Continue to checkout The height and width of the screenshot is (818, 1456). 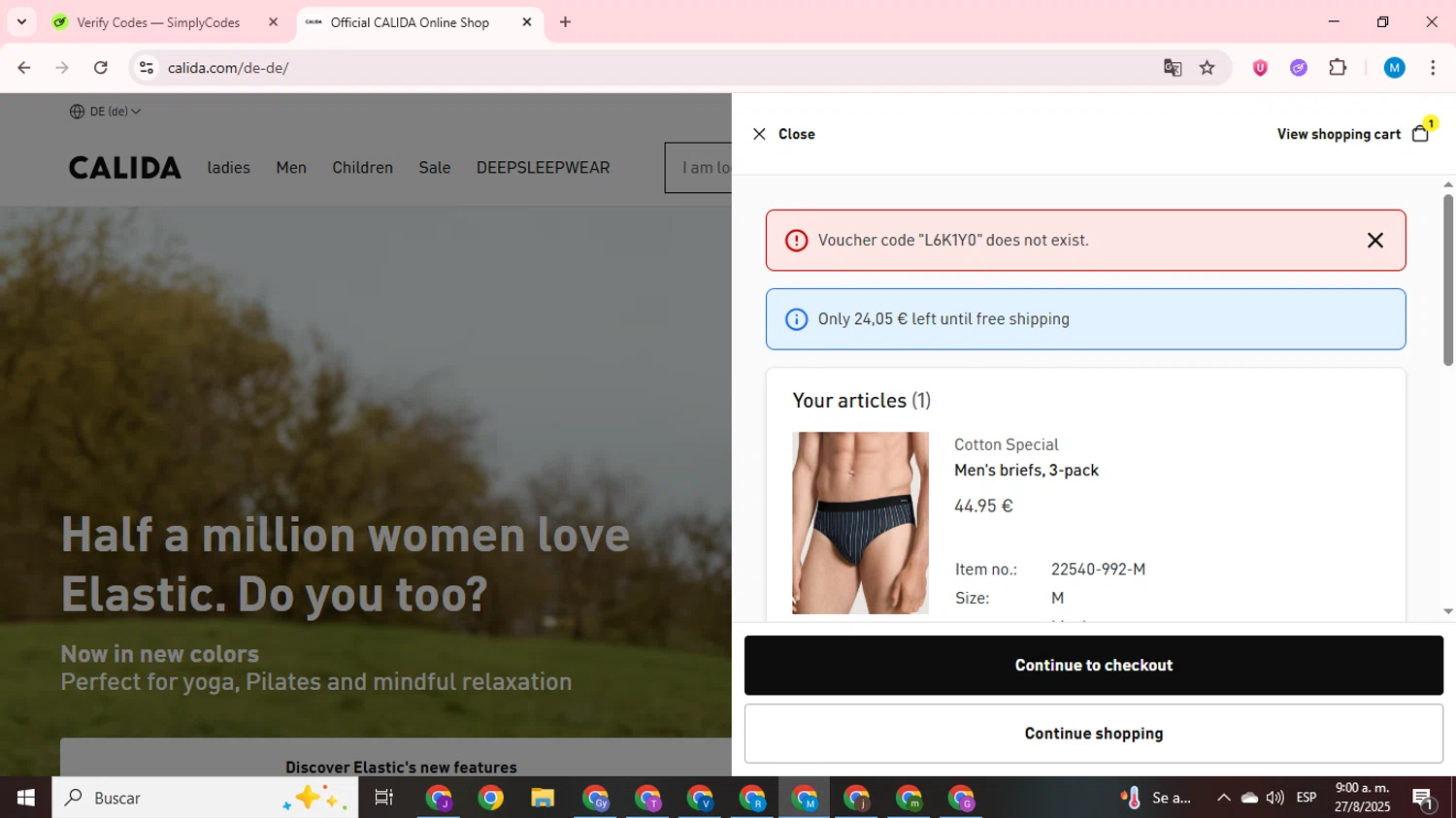click(1094, 666)
